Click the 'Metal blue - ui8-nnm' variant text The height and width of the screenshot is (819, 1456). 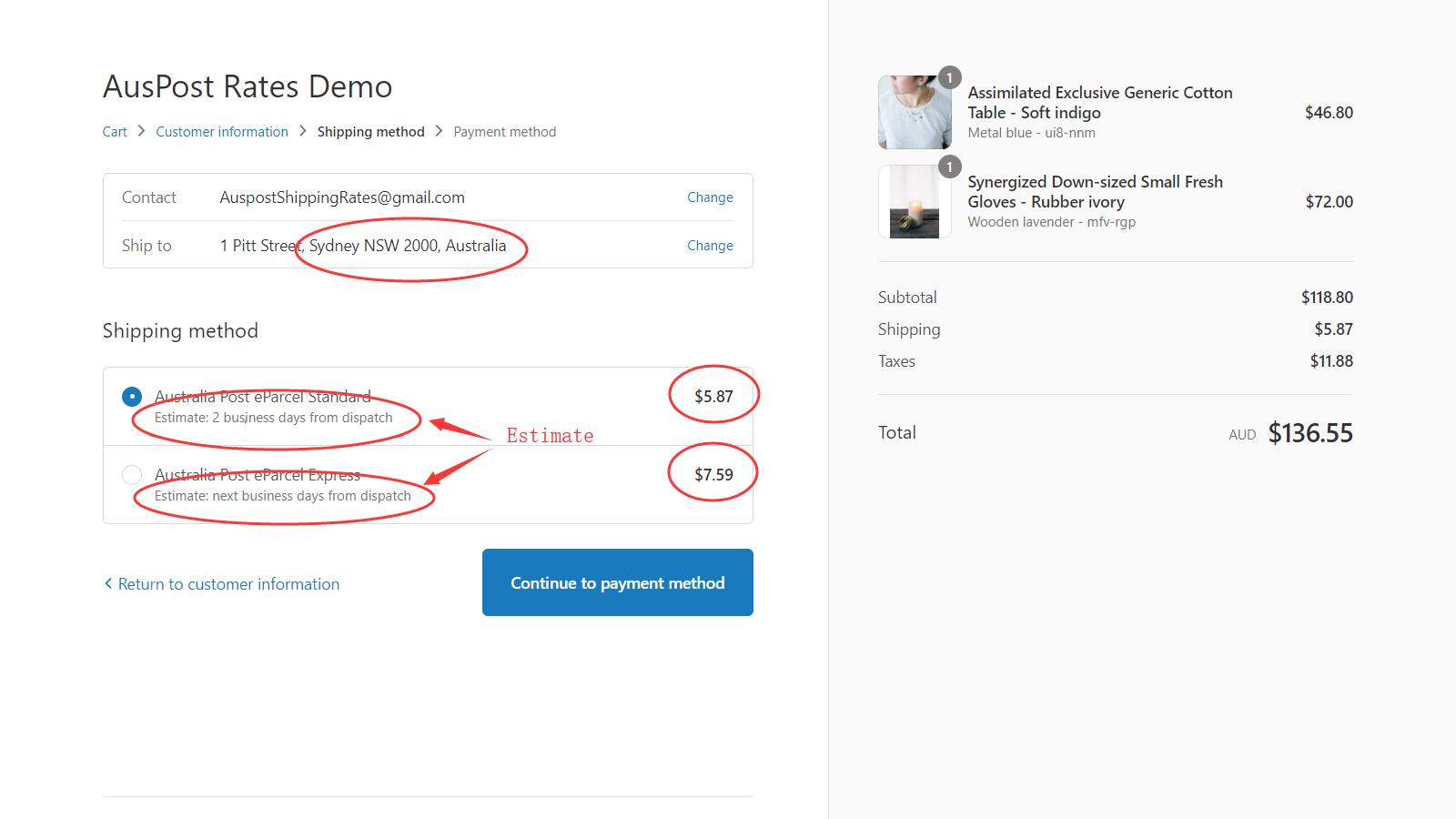pyautogui.click(x=1032, y=133)
